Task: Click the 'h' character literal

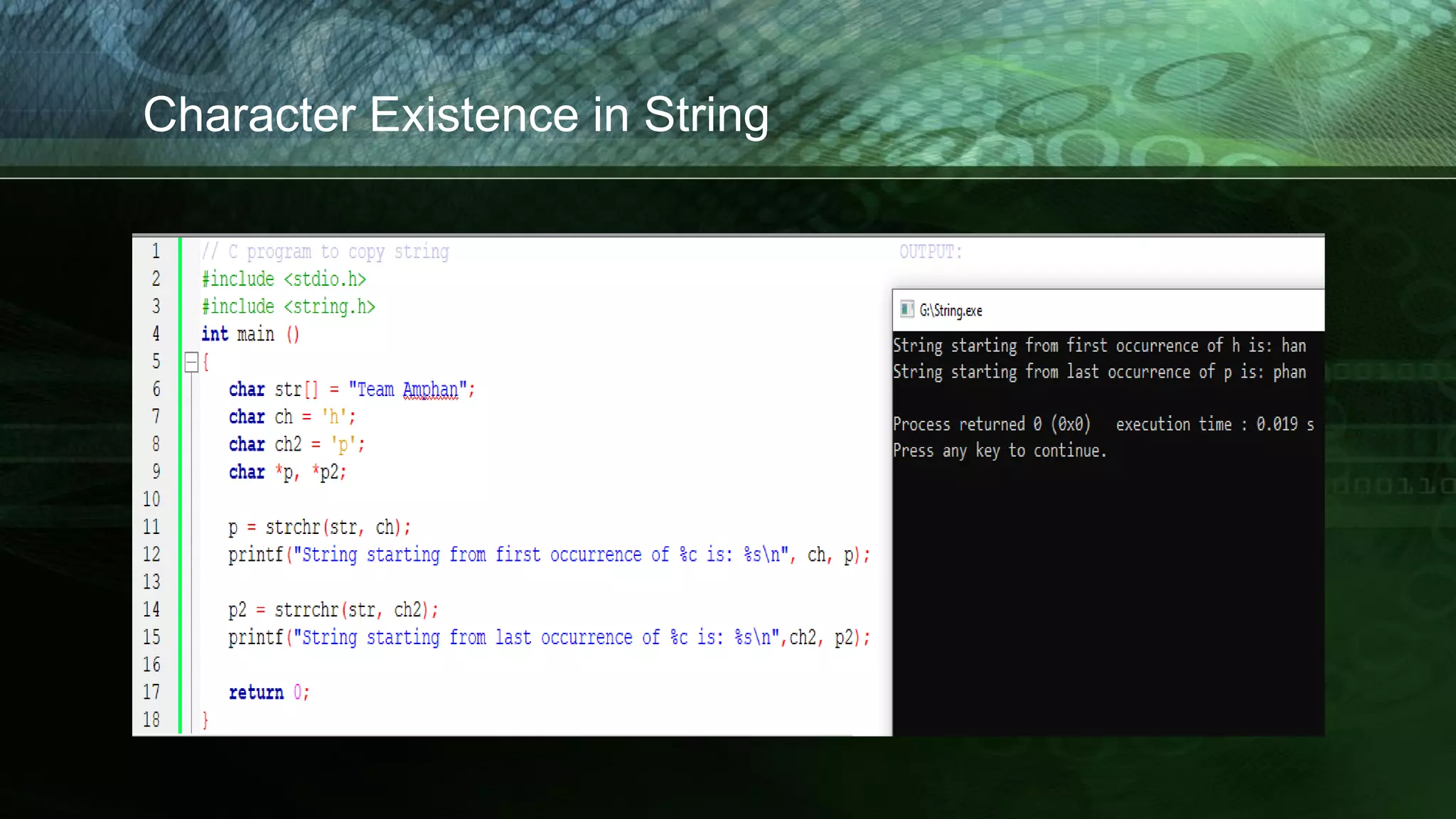Action: tap(333, 417)
